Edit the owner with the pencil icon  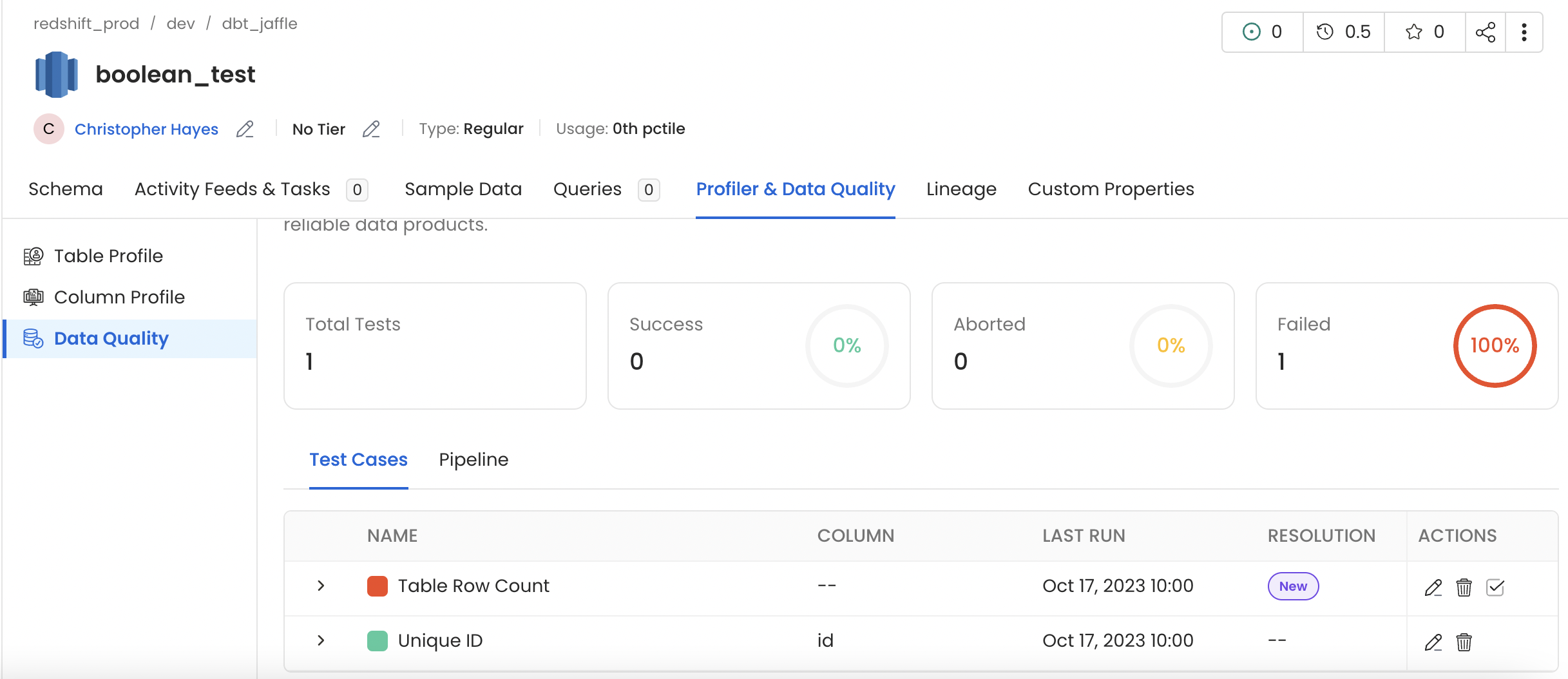(x=245, y=129)
